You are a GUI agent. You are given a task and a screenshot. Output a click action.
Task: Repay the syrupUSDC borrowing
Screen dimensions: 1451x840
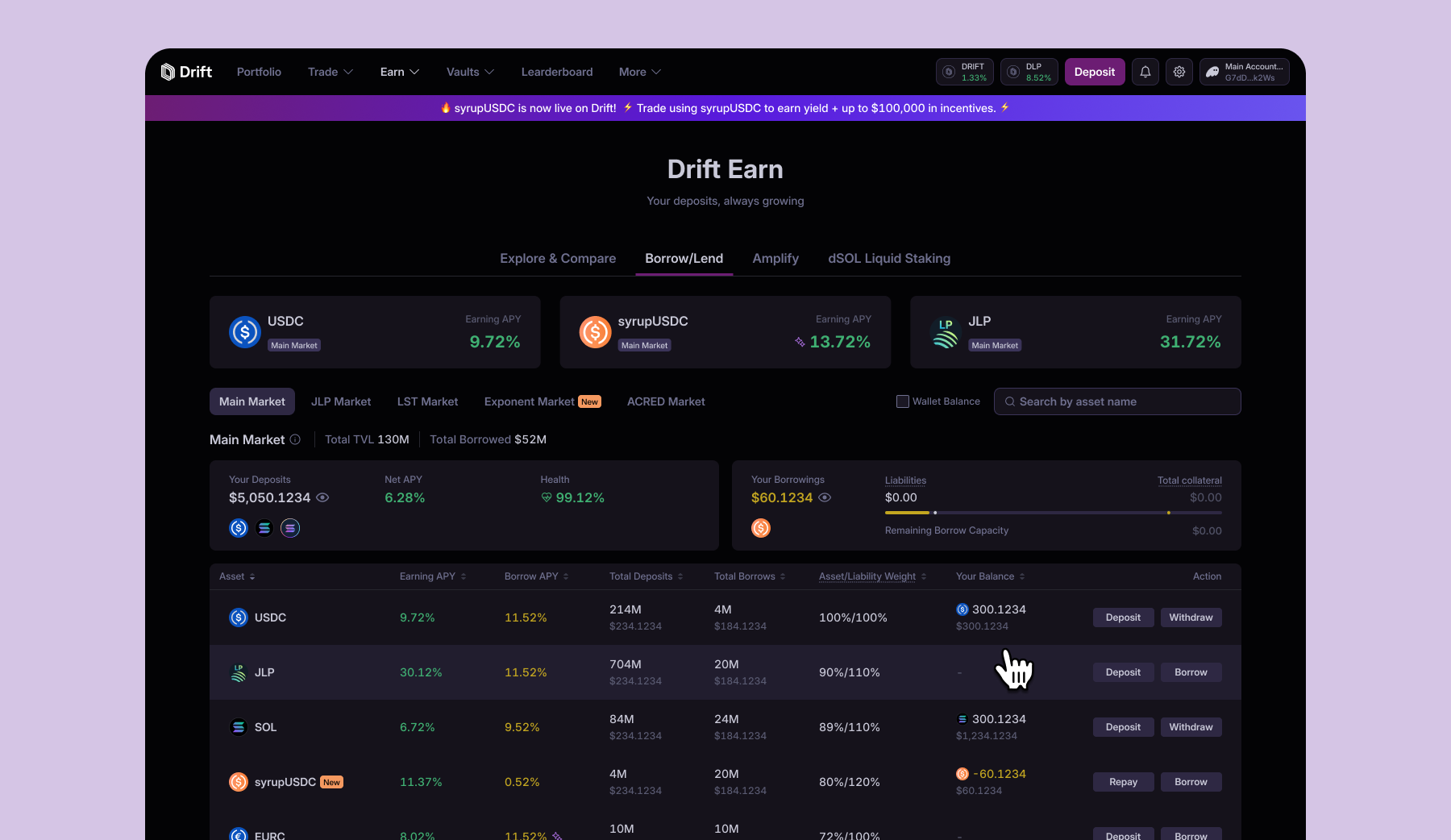click(1123, 782)
